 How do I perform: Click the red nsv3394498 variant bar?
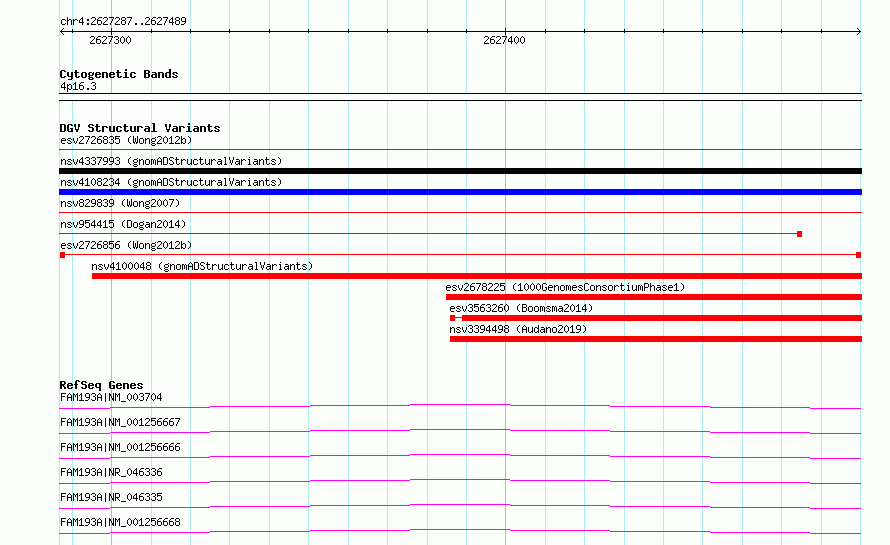[656, 339]
